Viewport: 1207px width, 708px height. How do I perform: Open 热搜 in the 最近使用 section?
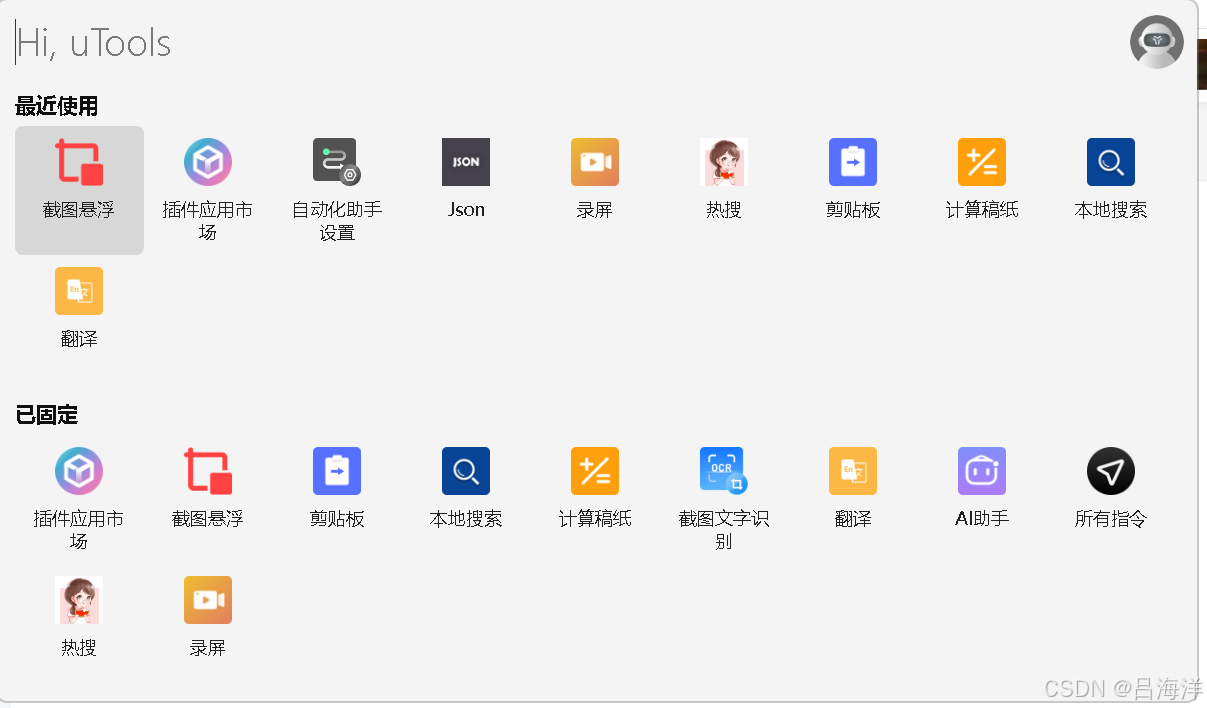724,190
